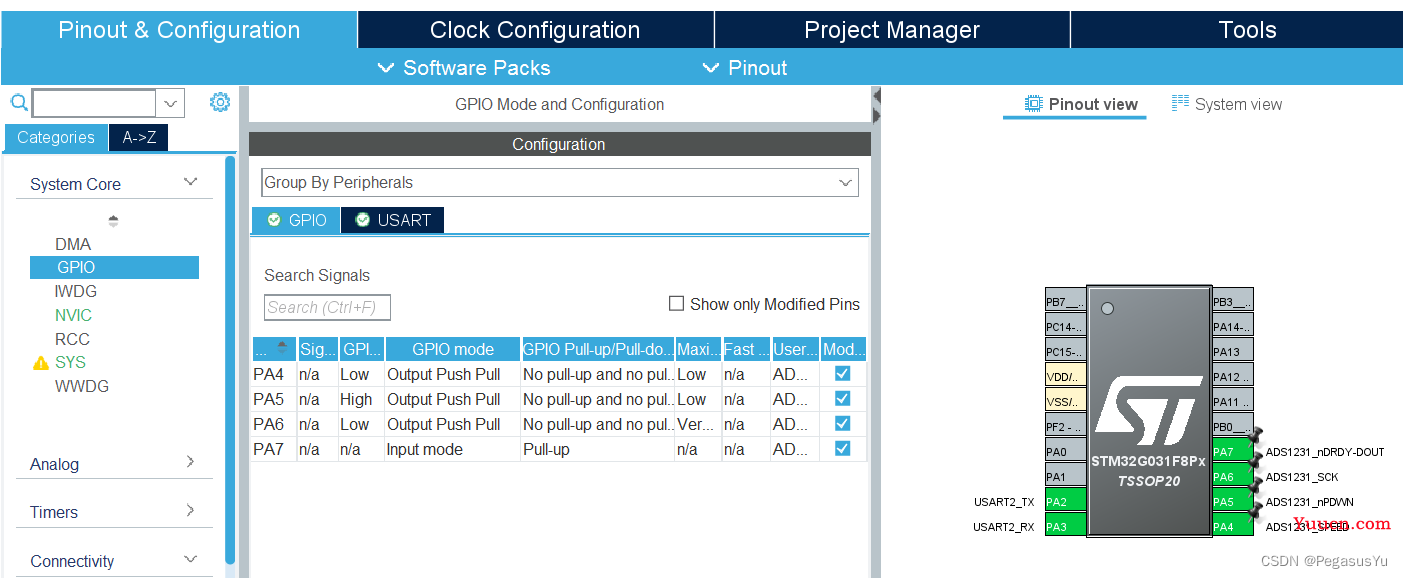
Task: Select WWDG in System Core
Action: (82, 386)
